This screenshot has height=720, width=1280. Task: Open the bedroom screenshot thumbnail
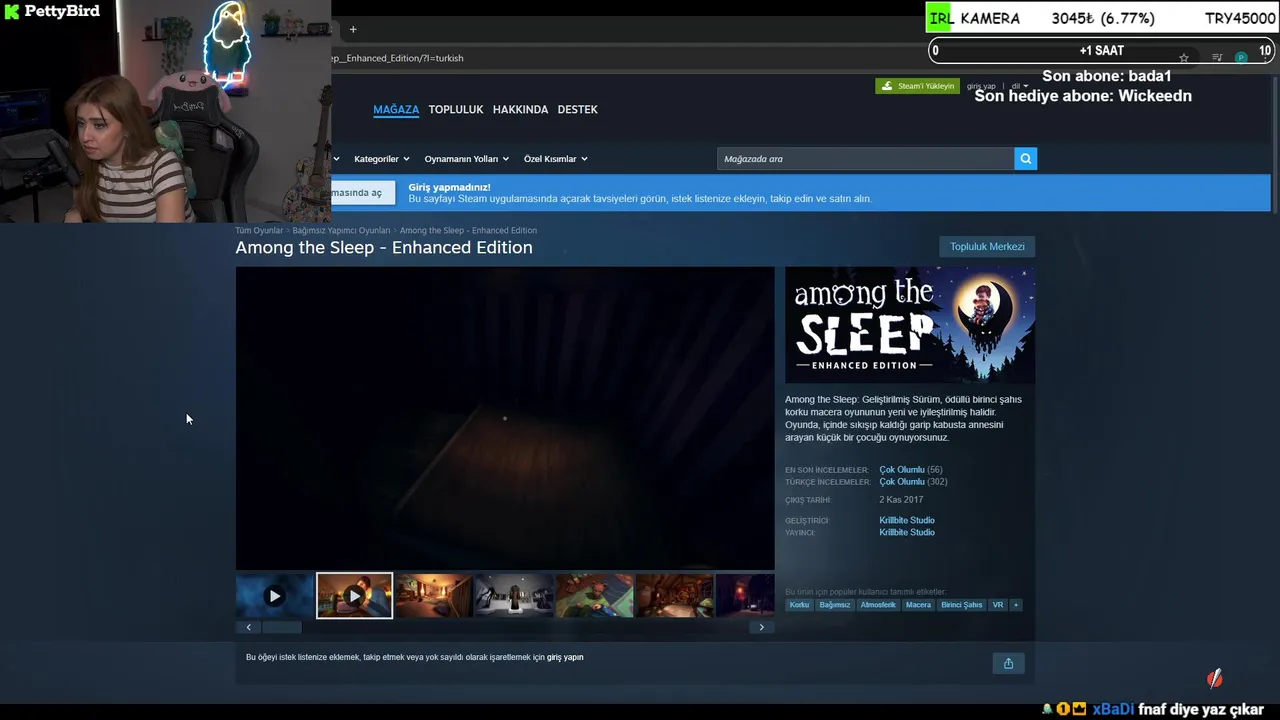pyautogui.click(x=434, y=596)
